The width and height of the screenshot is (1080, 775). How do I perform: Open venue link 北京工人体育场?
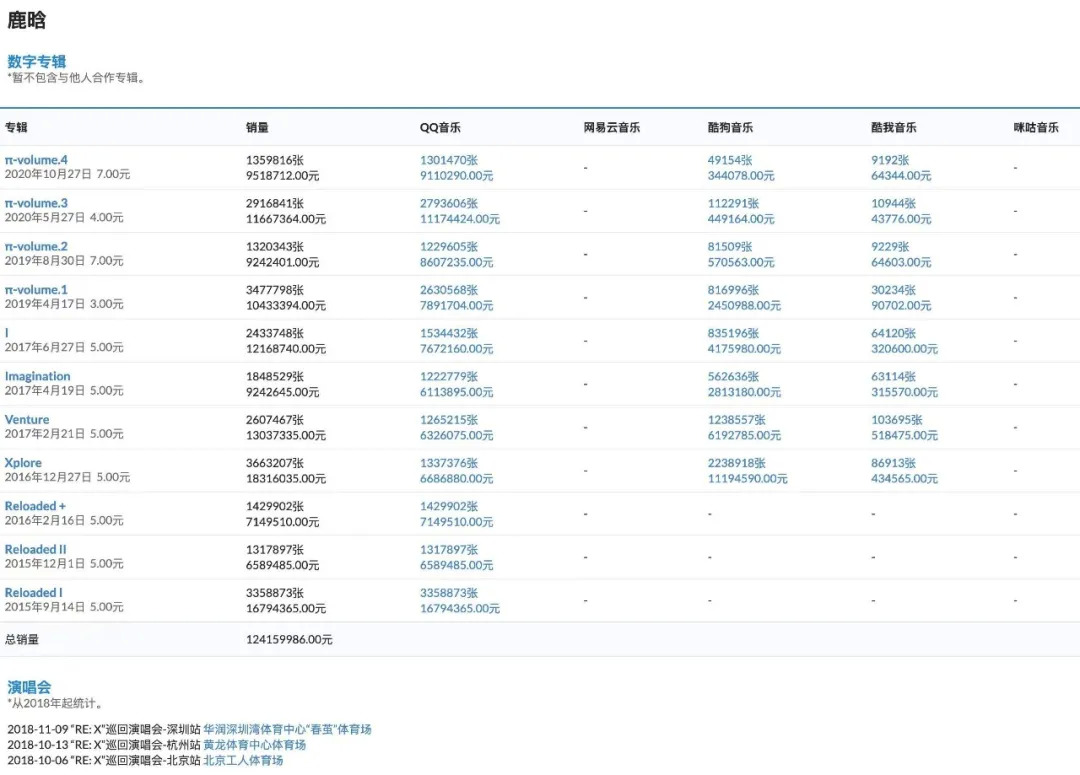coord(243,761)
